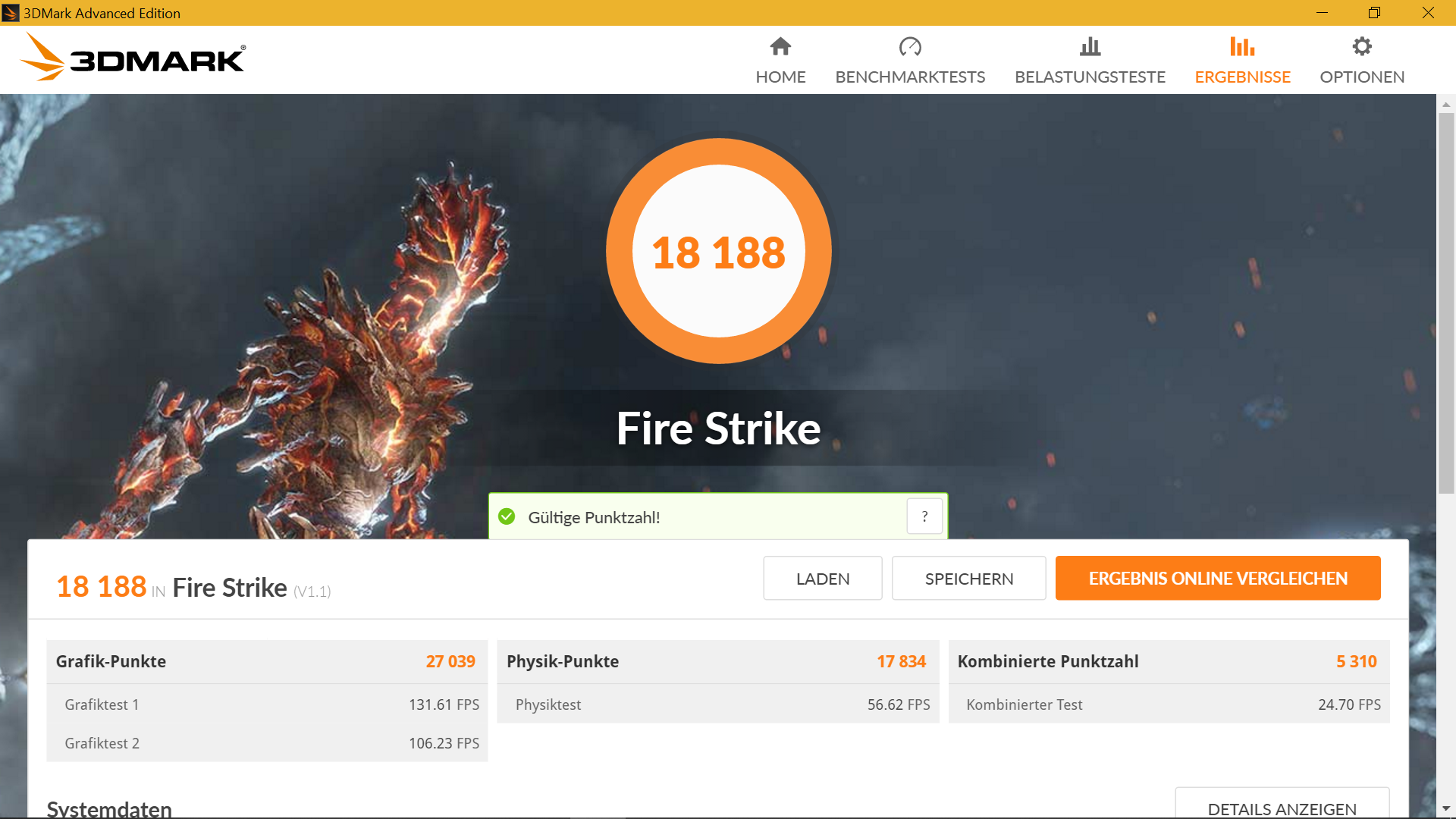1456x819 pixels.
Task: Click the green checkmark beside Gültige Punktzahl
Action: [x=506, y=516]
